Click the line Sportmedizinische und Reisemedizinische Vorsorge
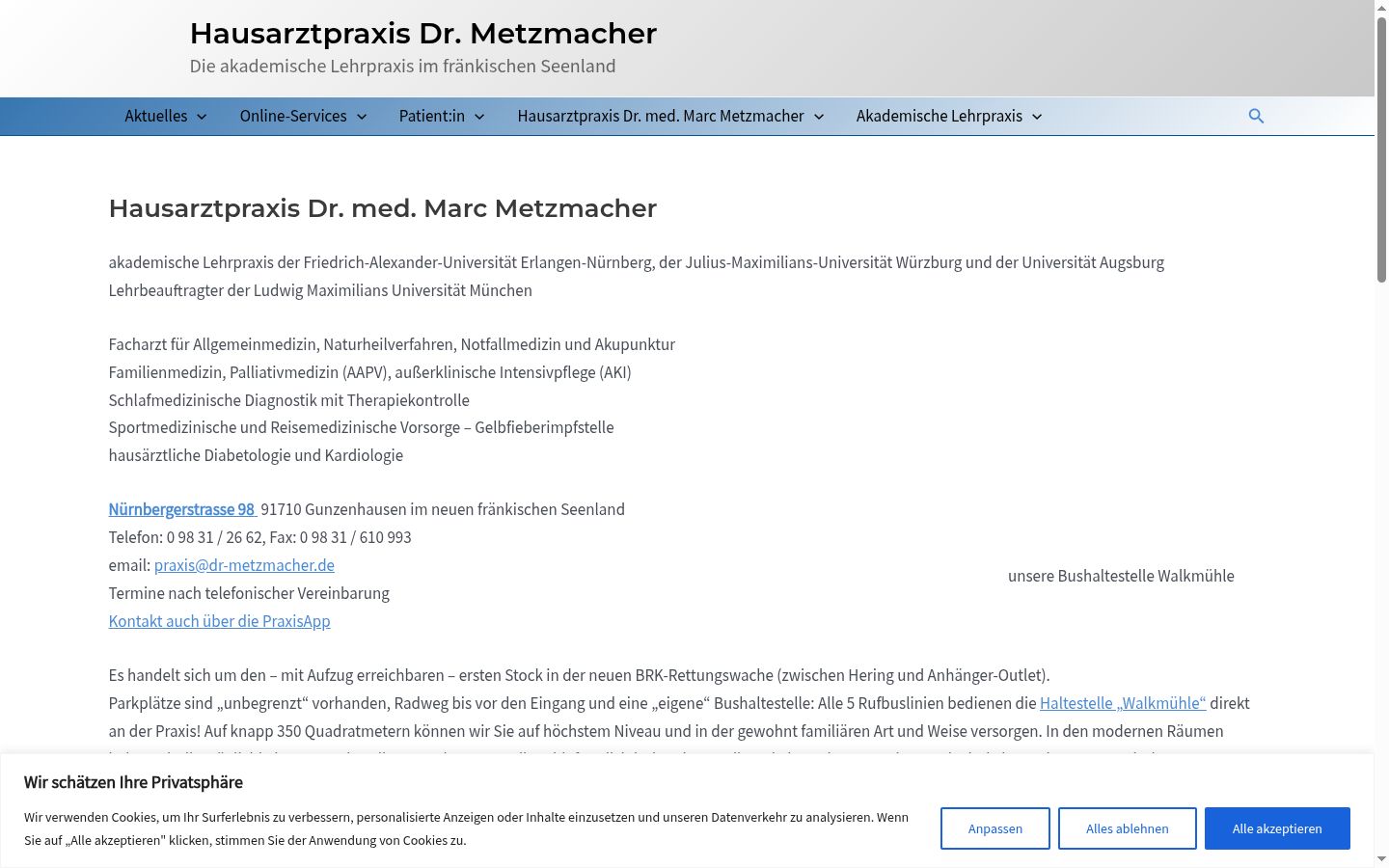The height and width of the screenshot is (868, 1389). tap(362, 427)
